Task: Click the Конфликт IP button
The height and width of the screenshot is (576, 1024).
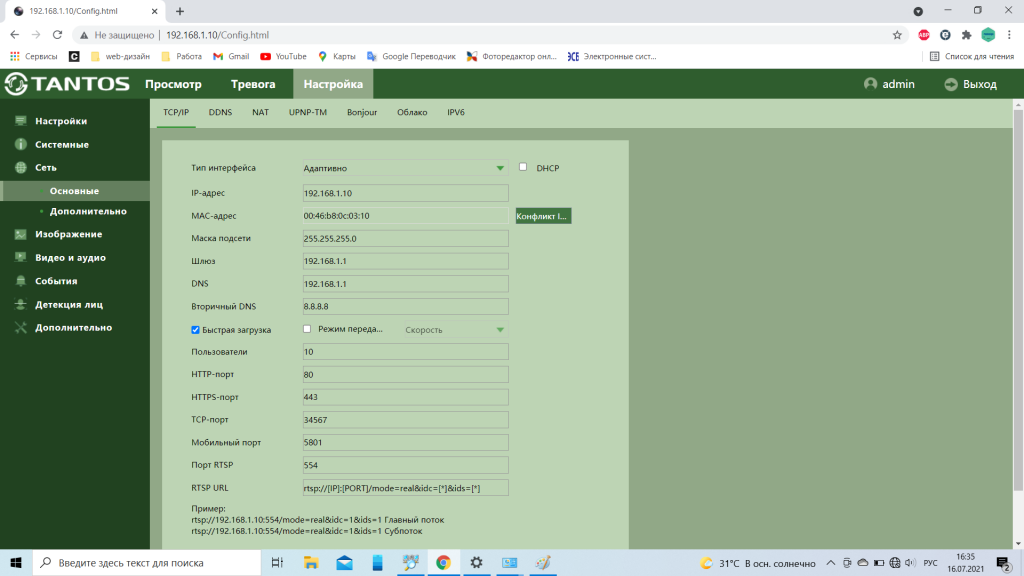Action: point(542,216)
